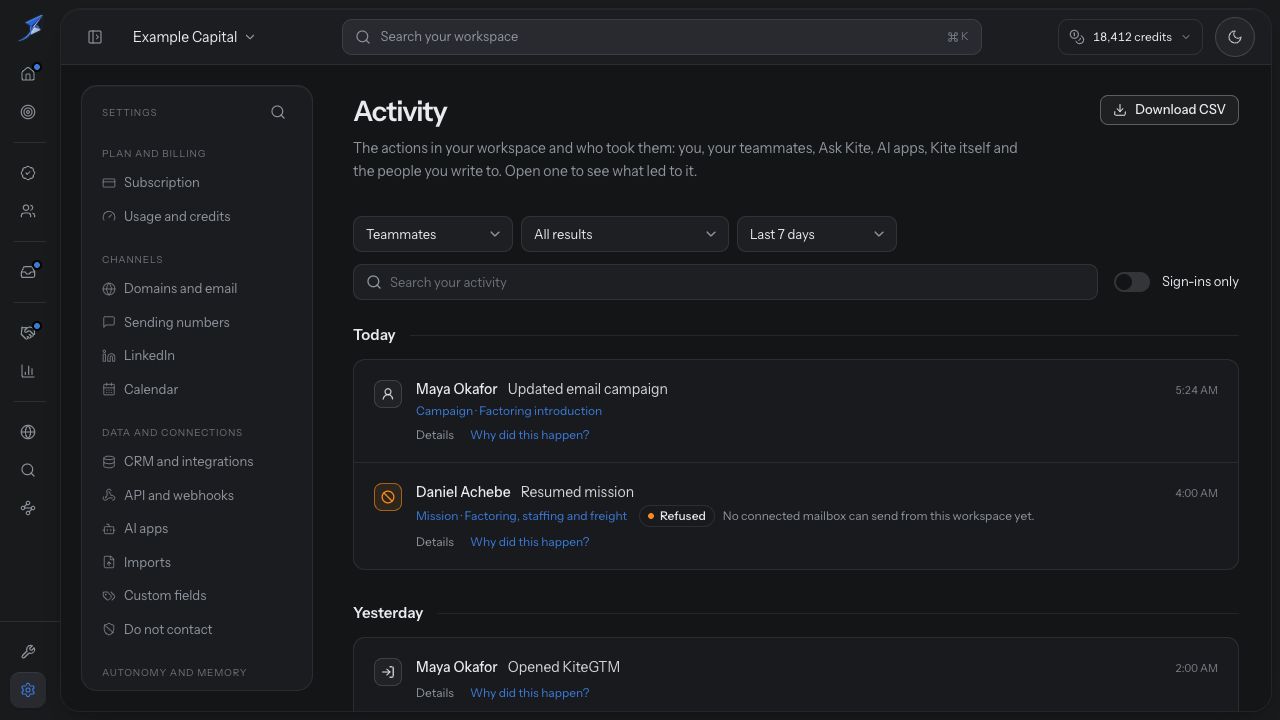Open the All results filter dropdown
Image resolution: width=1280 pixels, height=720 pixels.
(625, 234)
